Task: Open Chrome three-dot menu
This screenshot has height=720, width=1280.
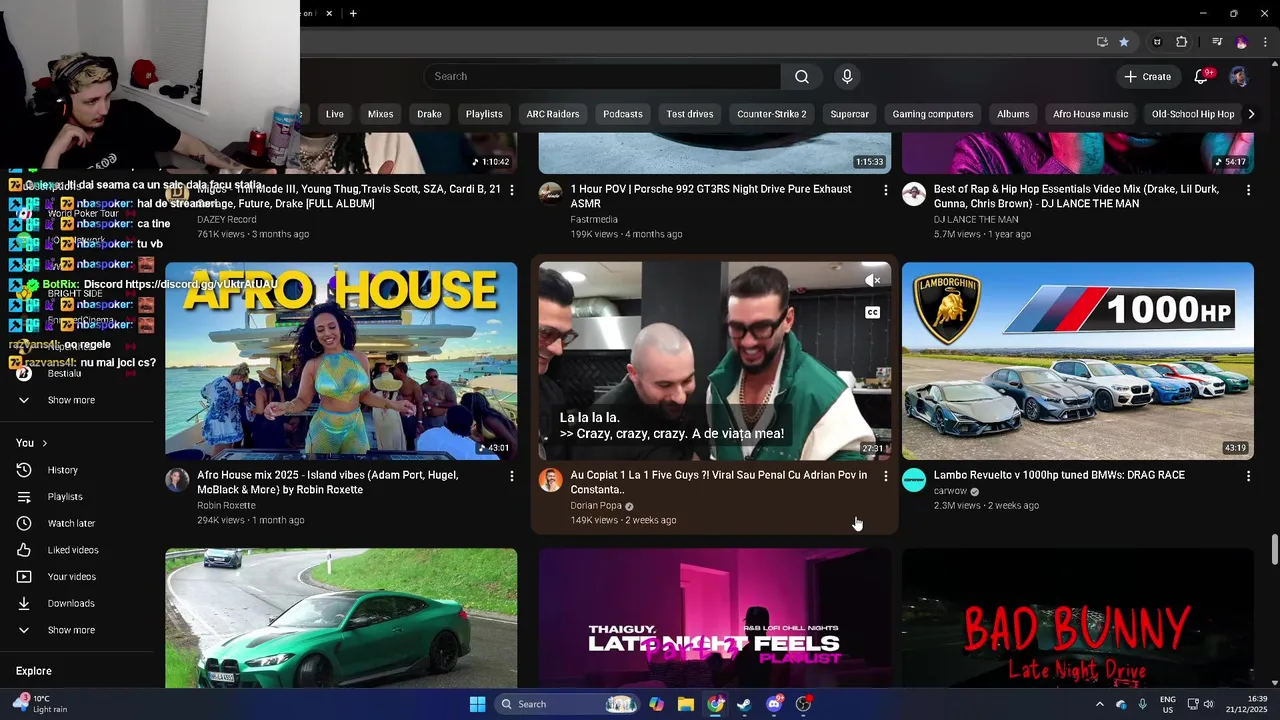Action: [x=1266, y=42]
